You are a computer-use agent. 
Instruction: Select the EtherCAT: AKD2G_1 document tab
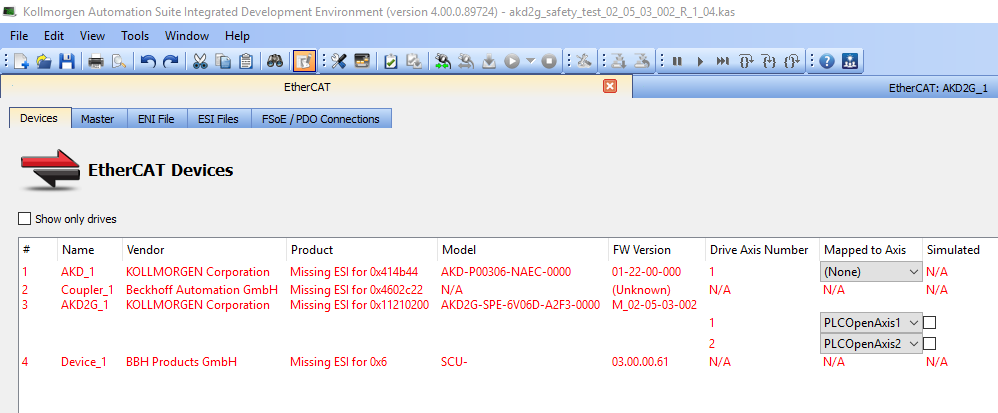pos(938,88)
